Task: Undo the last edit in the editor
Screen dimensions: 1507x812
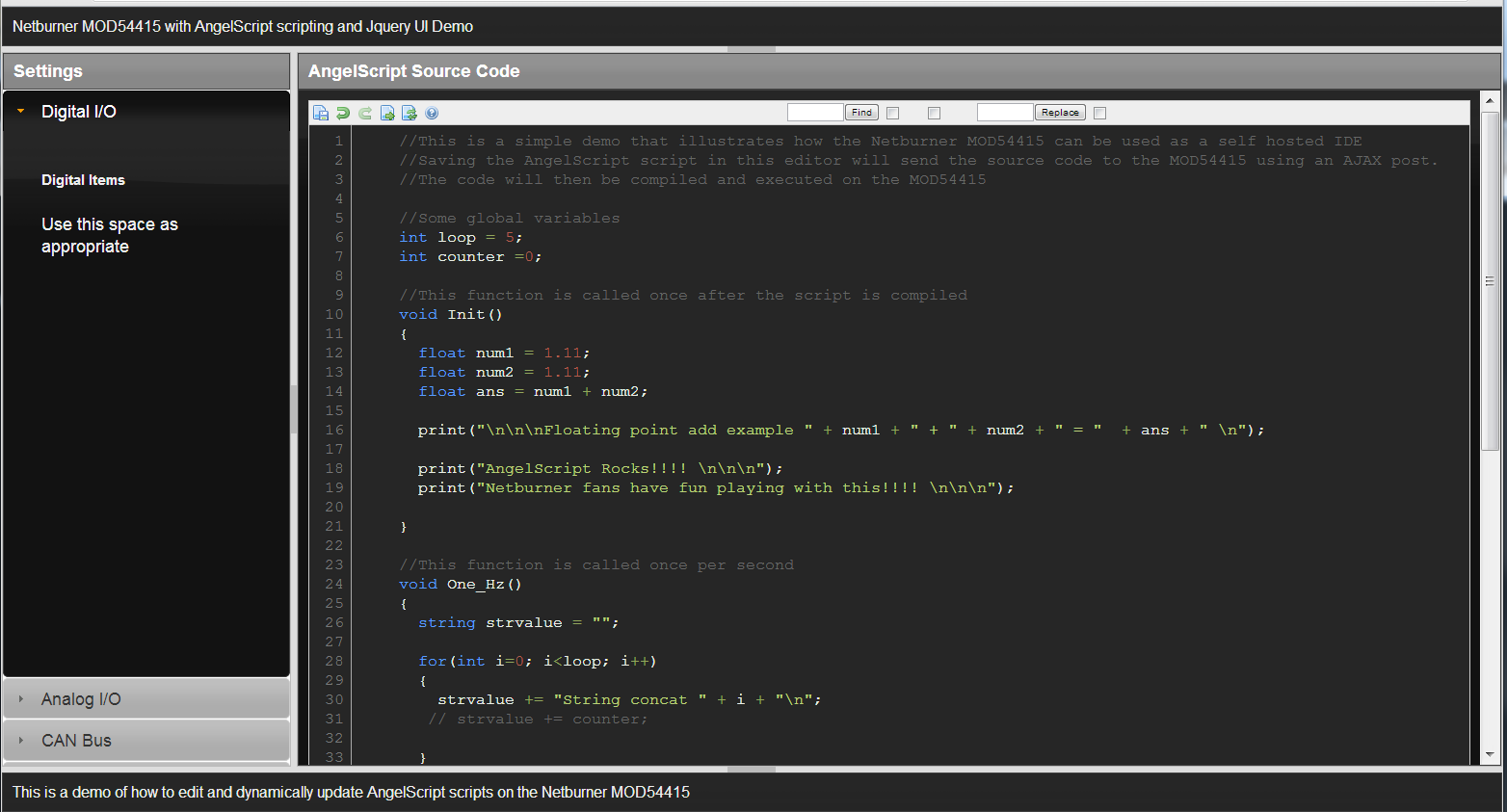Action: pyautogui.click(x=343, y=113)
